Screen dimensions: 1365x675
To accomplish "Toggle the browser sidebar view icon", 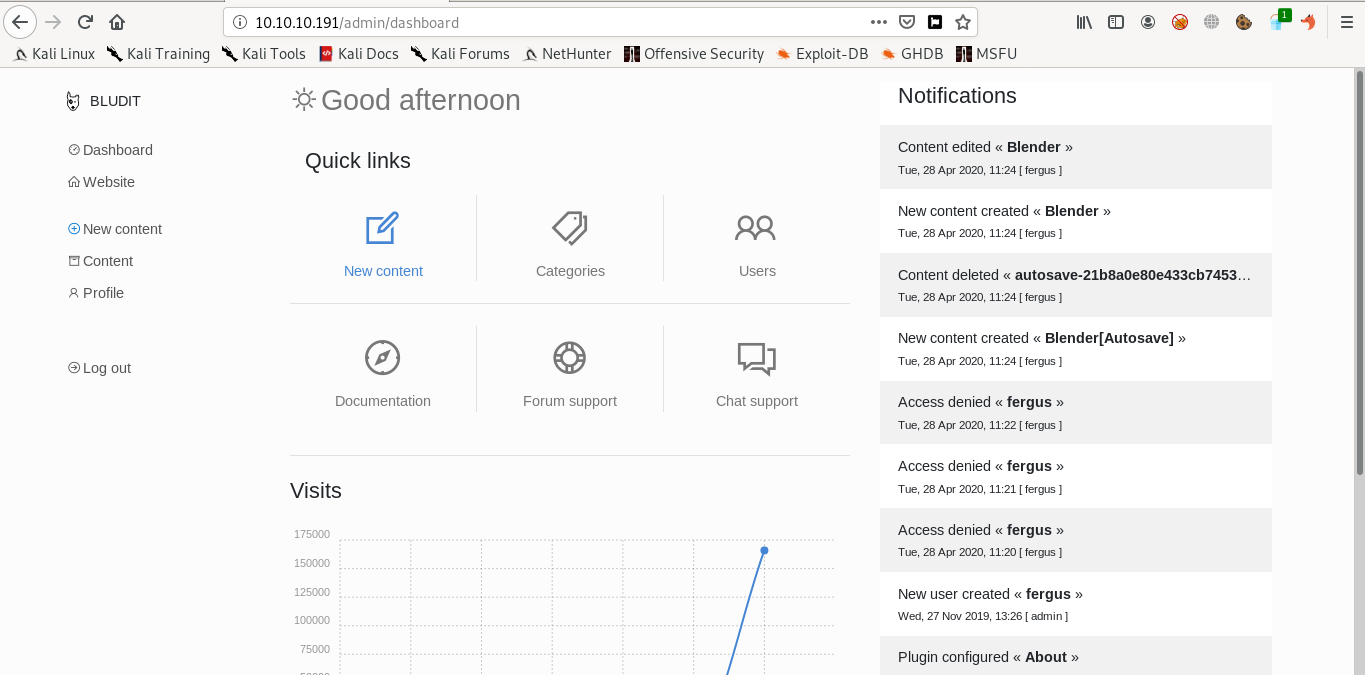I will [x=1116, y=22].
